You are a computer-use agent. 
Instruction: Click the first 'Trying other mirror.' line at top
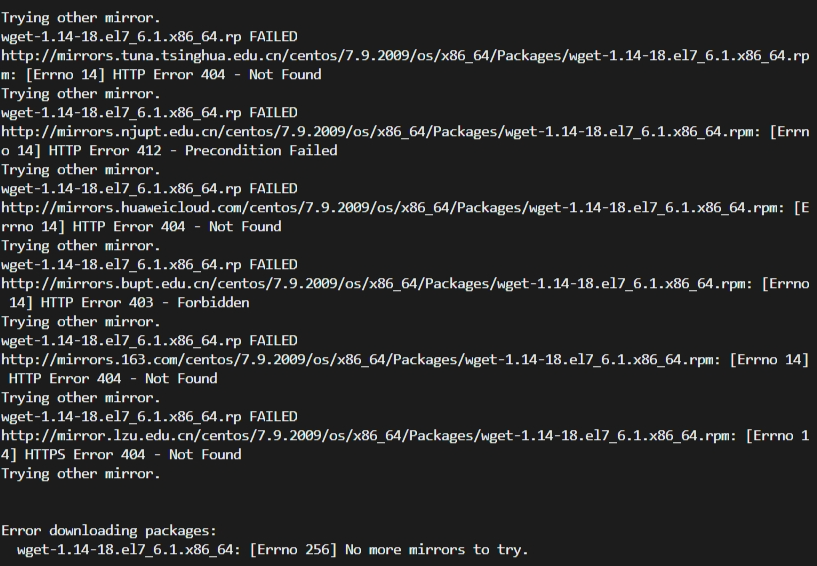81,18
